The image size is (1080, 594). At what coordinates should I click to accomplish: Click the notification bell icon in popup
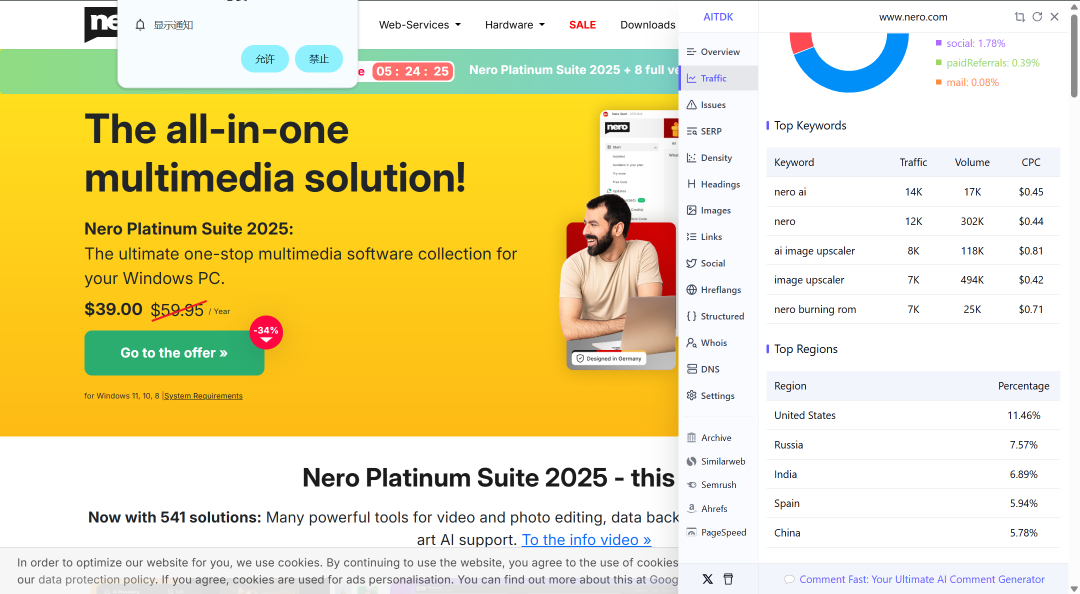click(140, 25)
